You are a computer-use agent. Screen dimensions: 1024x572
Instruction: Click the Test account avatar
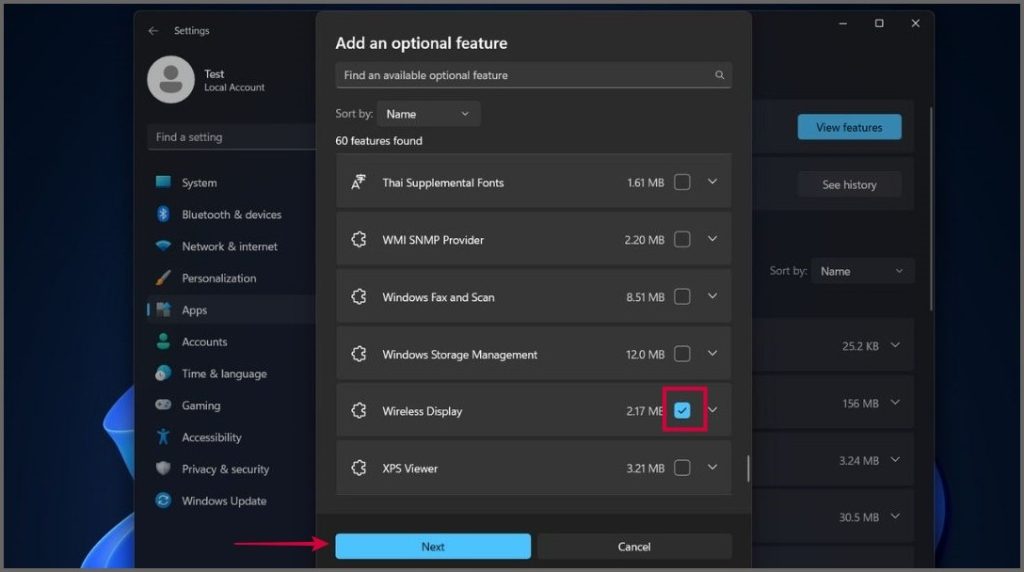(171, 80)
